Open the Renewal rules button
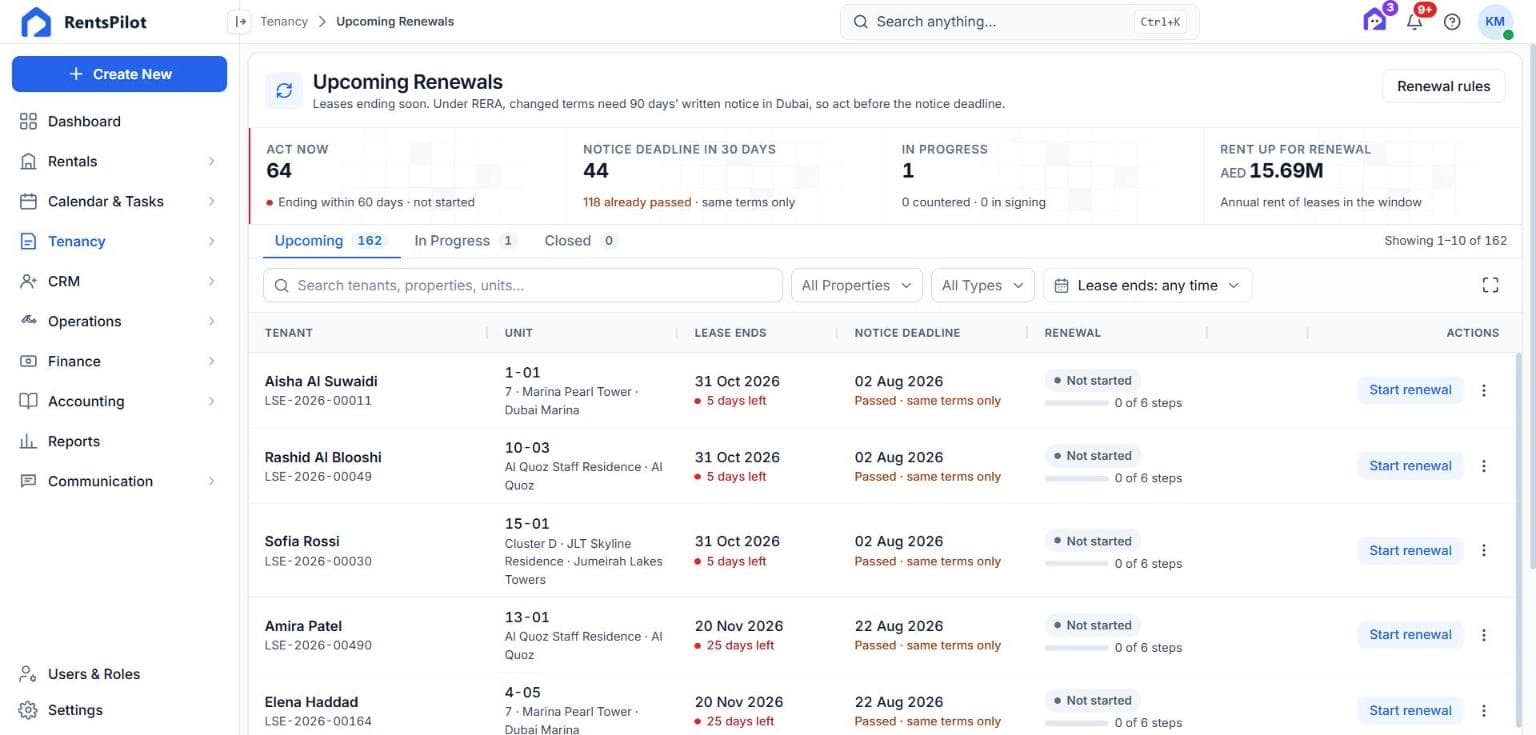 tap(1443, 86)
